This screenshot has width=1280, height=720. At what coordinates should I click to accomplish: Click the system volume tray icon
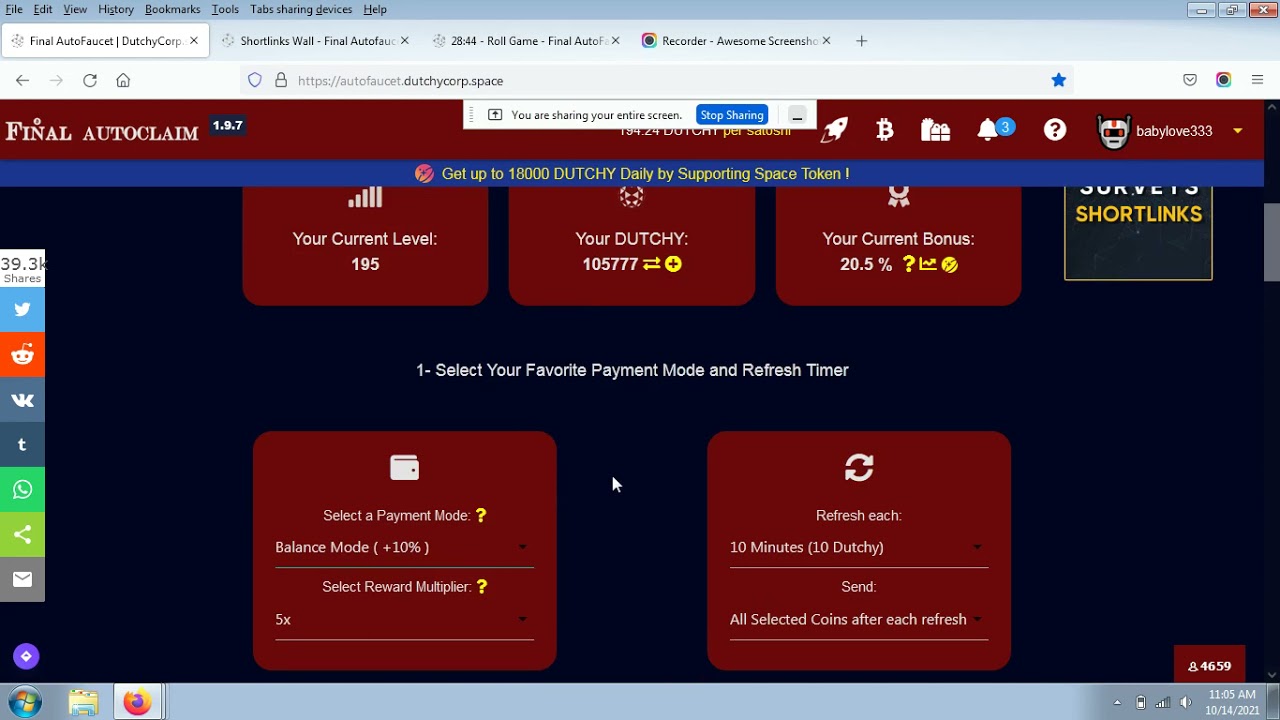pyautogui.click(x=1185, y=702)
